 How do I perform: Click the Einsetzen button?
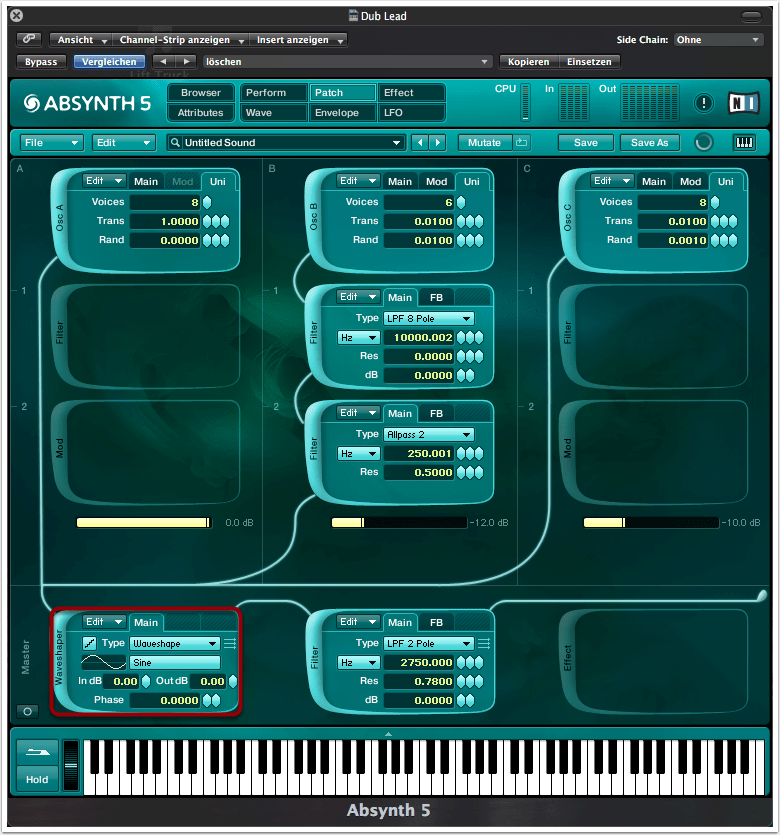pyautogui.click(x=589, y=62)
